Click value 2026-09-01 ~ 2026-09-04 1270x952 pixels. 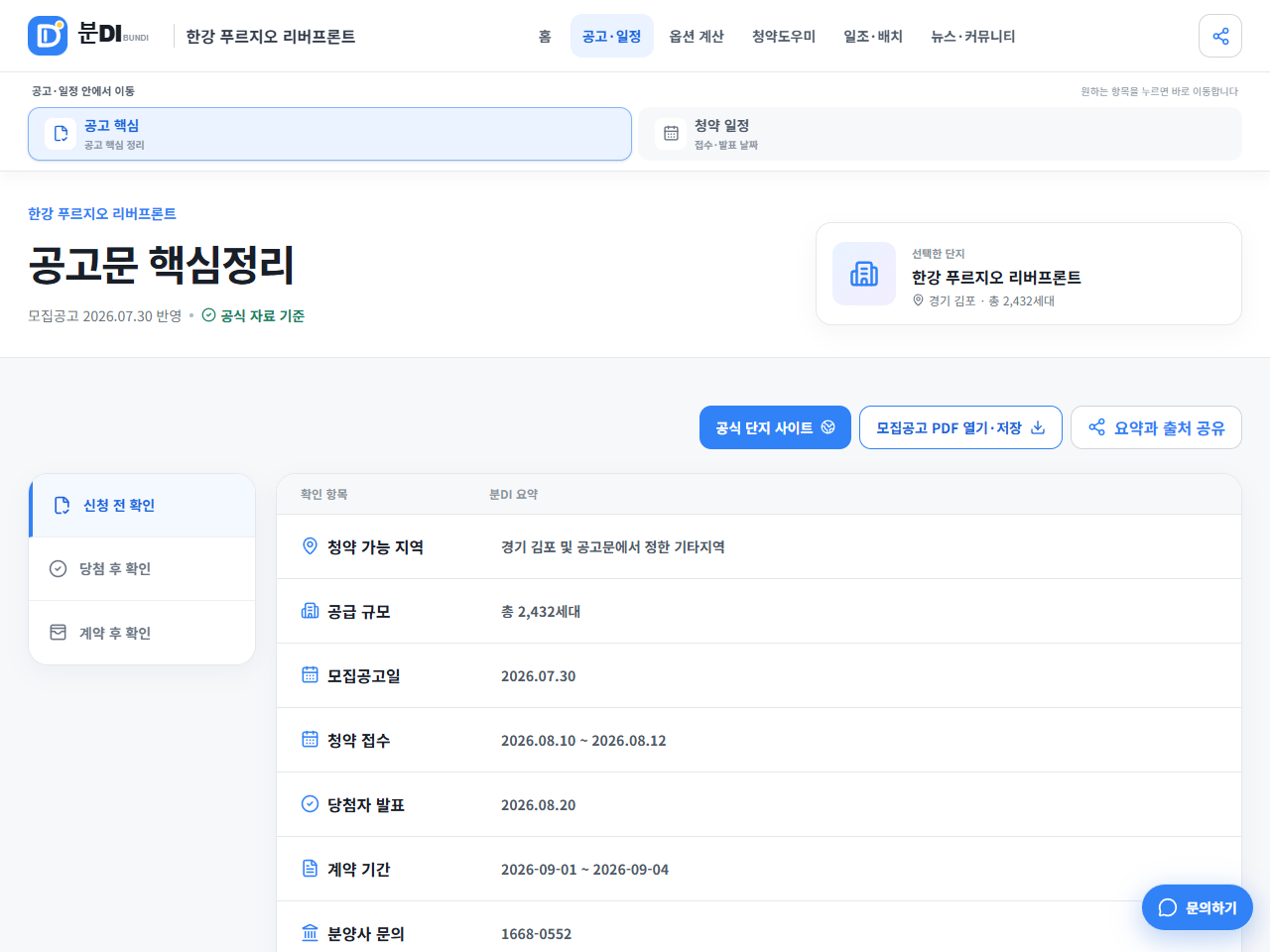pos(584,869)
